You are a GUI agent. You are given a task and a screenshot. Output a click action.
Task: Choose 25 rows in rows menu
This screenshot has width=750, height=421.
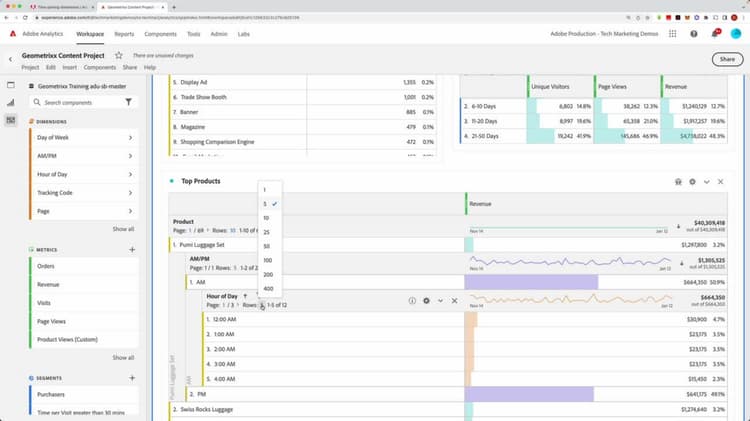click(270, 232)
